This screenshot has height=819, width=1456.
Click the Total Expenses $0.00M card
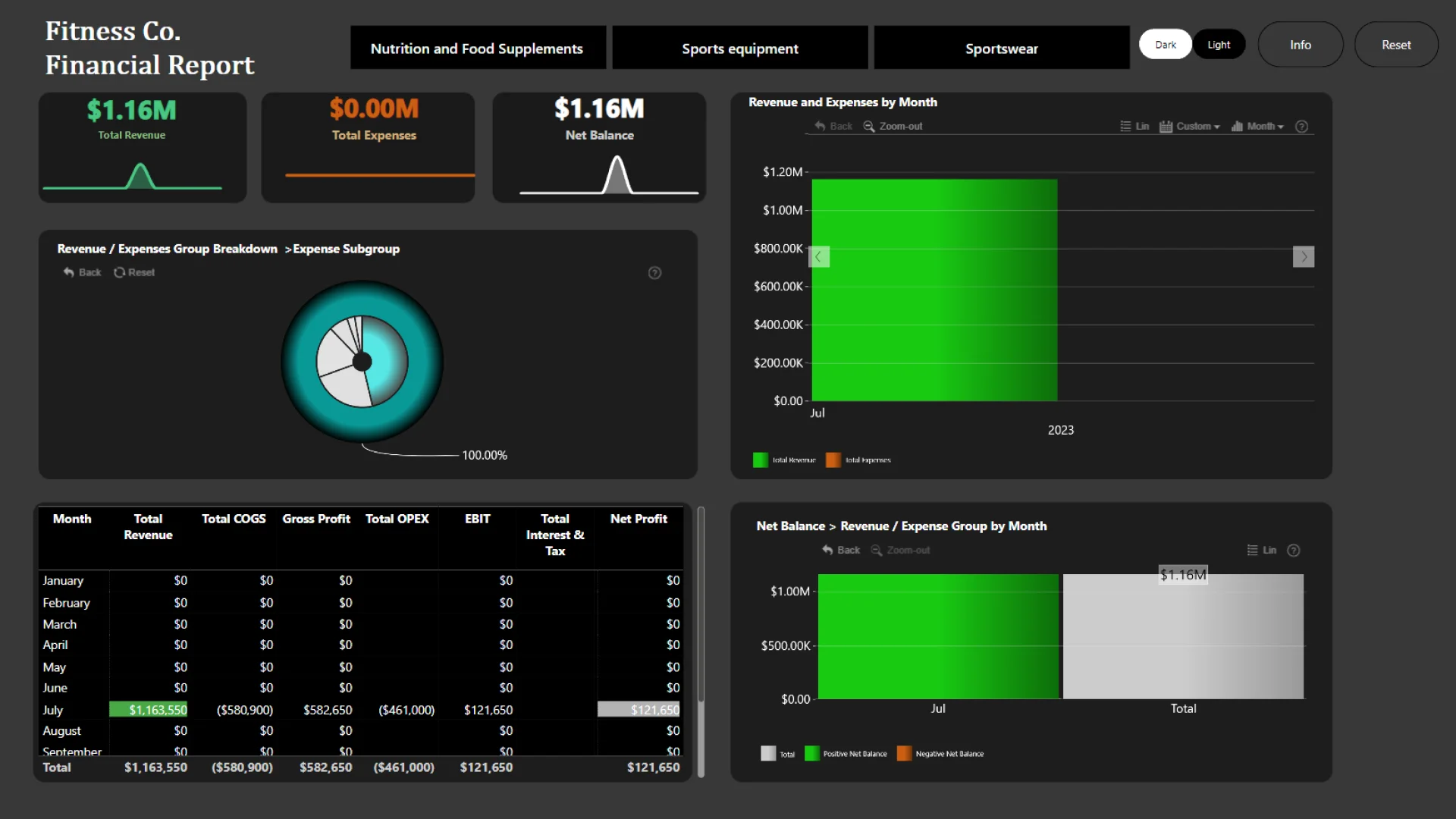(x=368, y=147)
